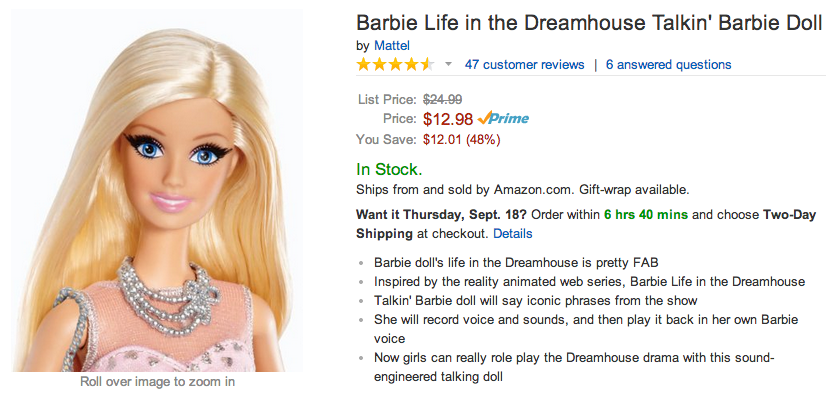This screenshot has height=393, width=828.
Task: Open the 47 customer reviews link
Action: (x=524, y=64)
